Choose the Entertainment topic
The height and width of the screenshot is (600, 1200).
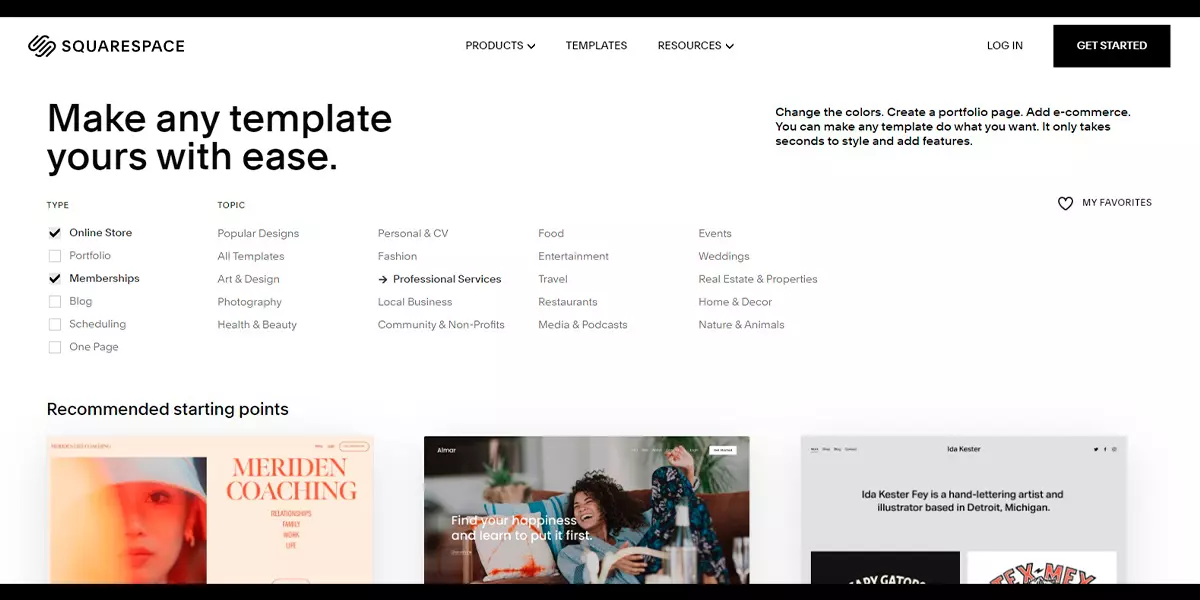coord(573,256)
